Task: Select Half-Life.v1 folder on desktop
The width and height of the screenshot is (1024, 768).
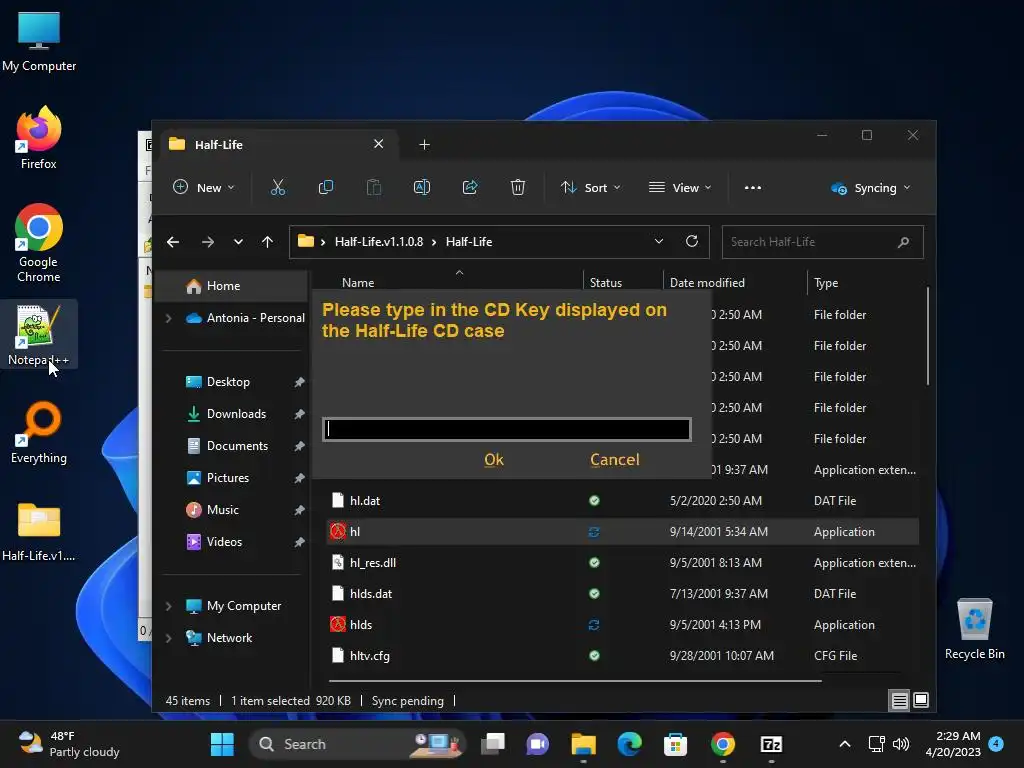Action: [39, 531]
